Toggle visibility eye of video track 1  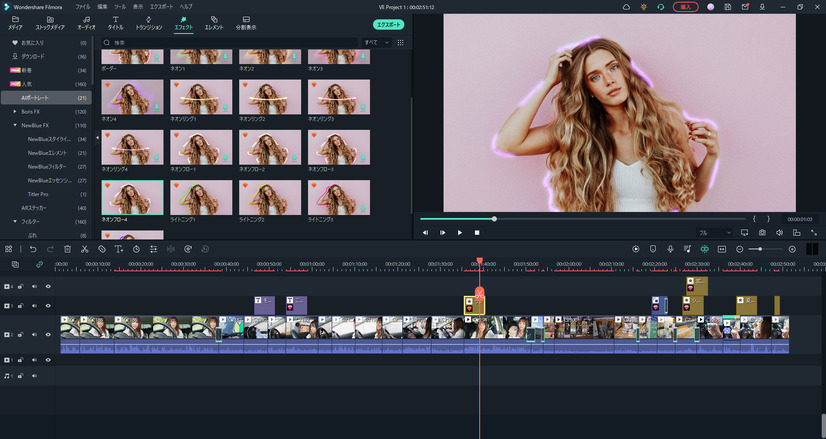pyautogui.click(x=48, y=360)
